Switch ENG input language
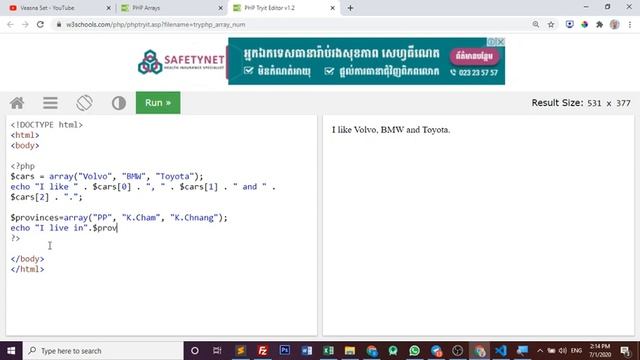The height and width of the screenshot is (360, 640). point(576,351)
